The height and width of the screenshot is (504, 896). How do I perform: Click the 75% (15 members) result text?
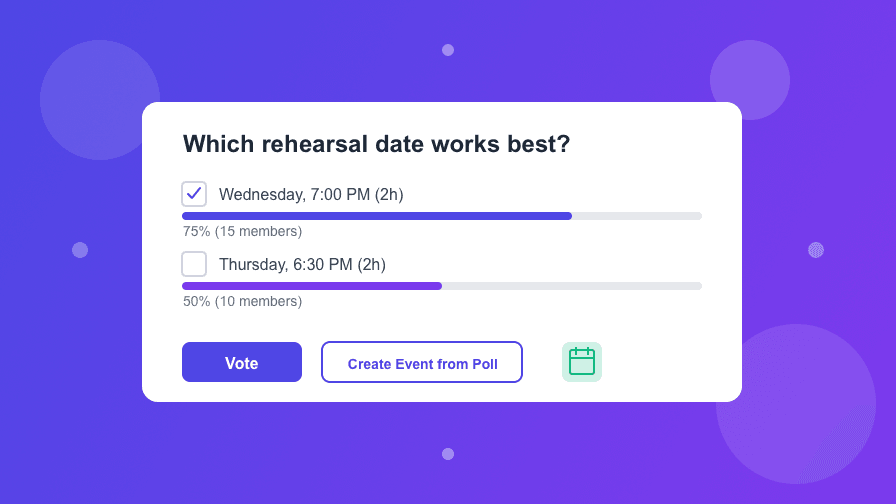[x=242, y=231]
